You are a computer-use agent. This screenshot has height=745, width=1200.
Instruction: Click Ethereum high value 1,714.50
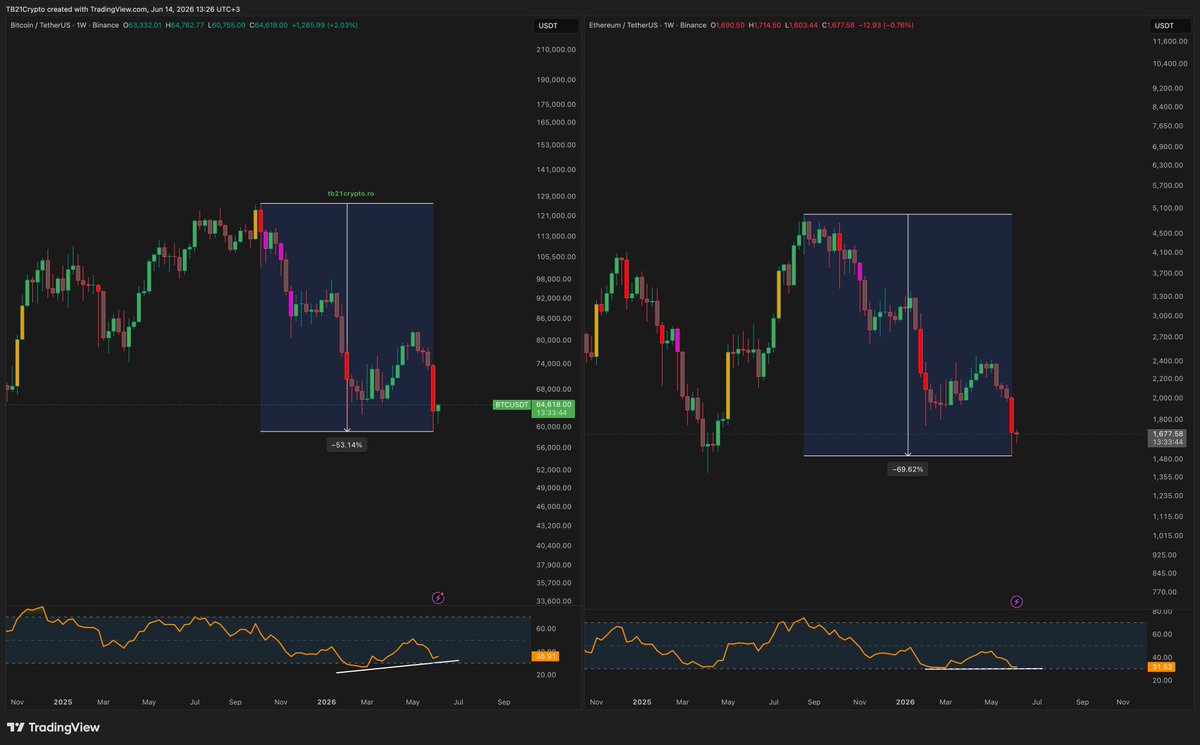coord(767,24)
